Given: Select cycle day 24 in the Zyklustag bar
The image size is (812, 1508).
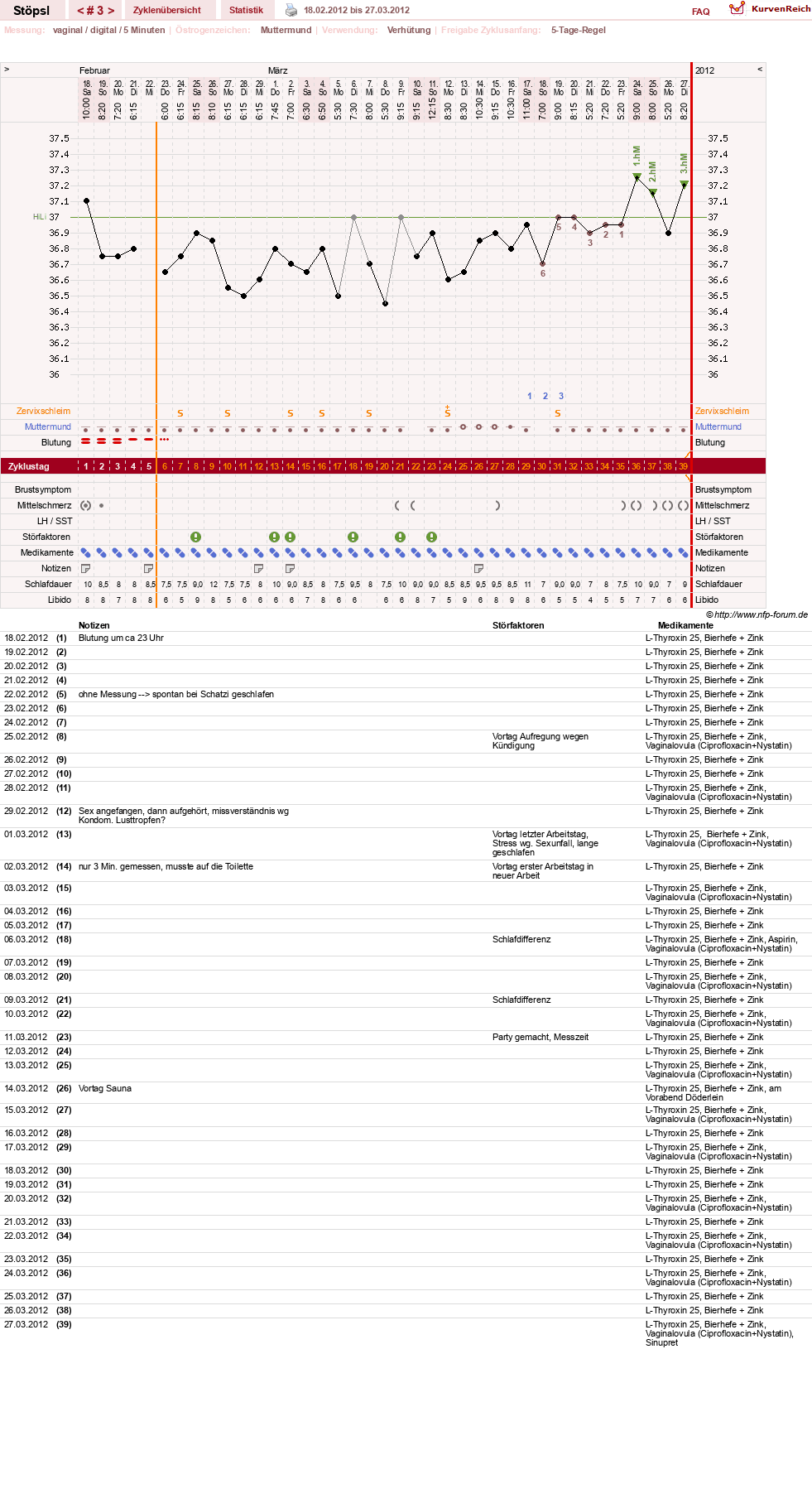Looking at the screenshot, I should [x=448, y=466].
